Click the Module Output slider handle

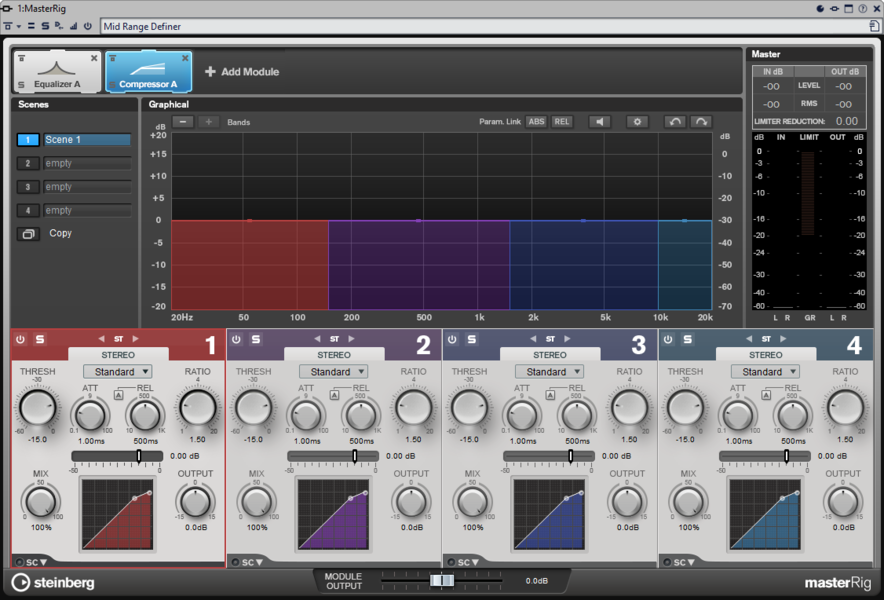pos(442,580)
